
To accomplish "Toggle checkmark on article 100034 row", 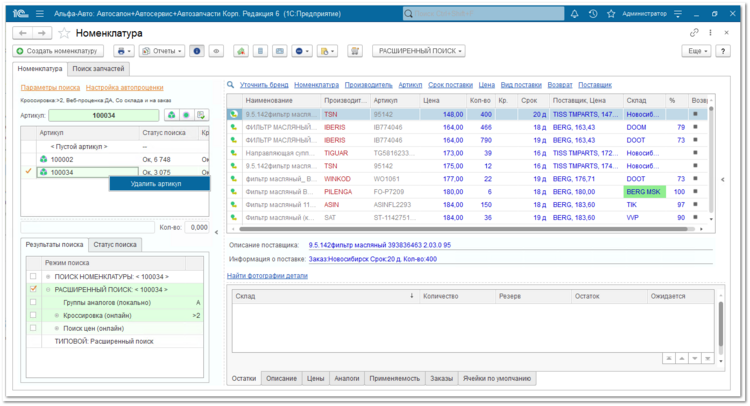I will [x=29, y=171].
